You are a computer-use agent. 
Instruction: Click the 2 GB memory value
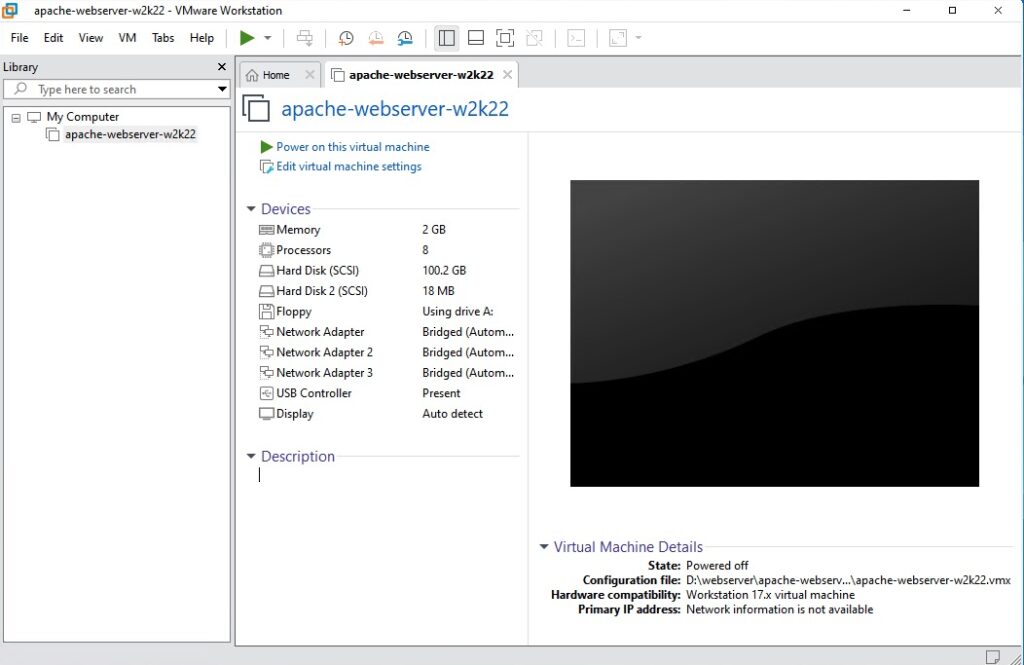[434, 230]
